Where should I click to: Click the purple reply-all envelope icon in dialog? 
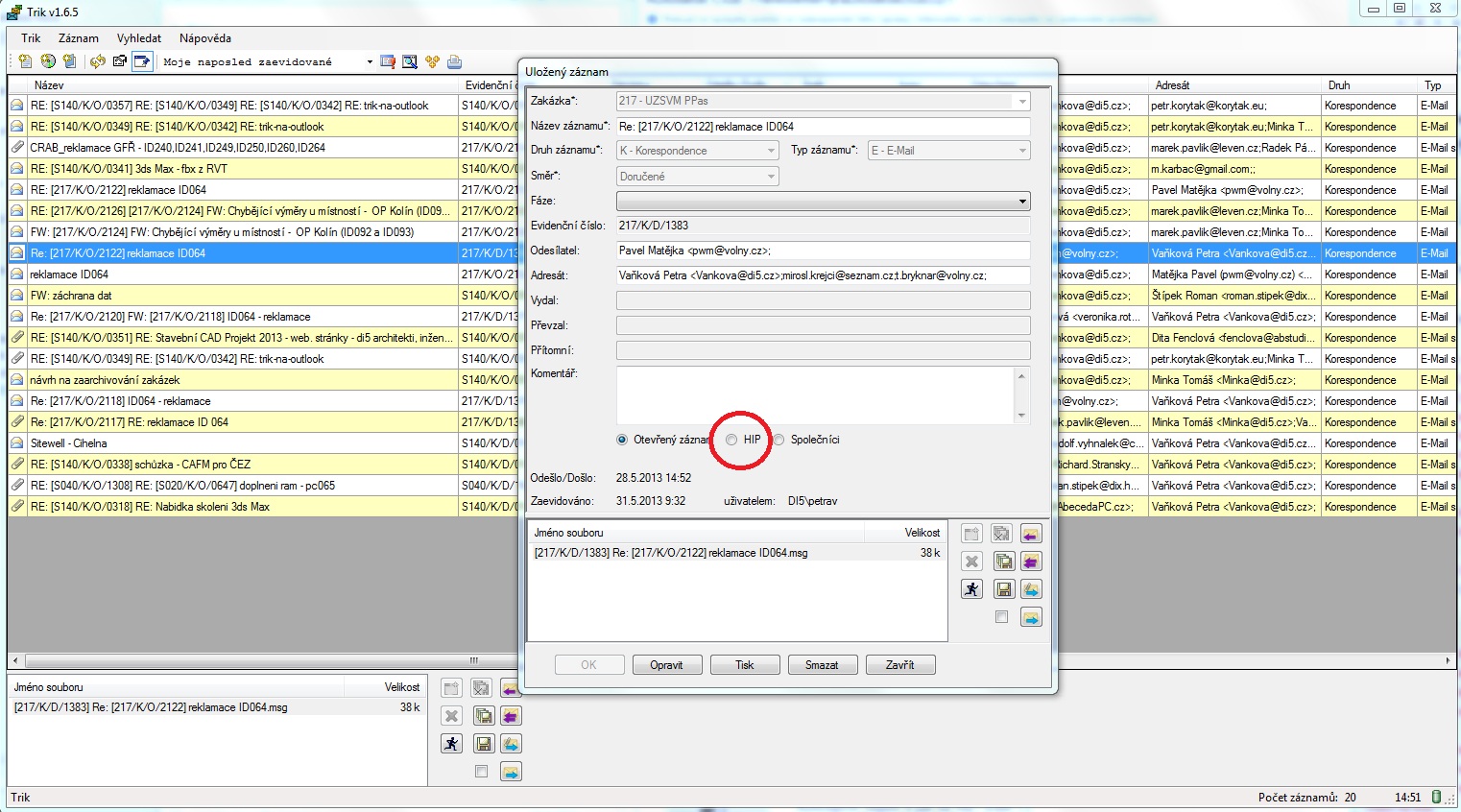point(1031,561)
